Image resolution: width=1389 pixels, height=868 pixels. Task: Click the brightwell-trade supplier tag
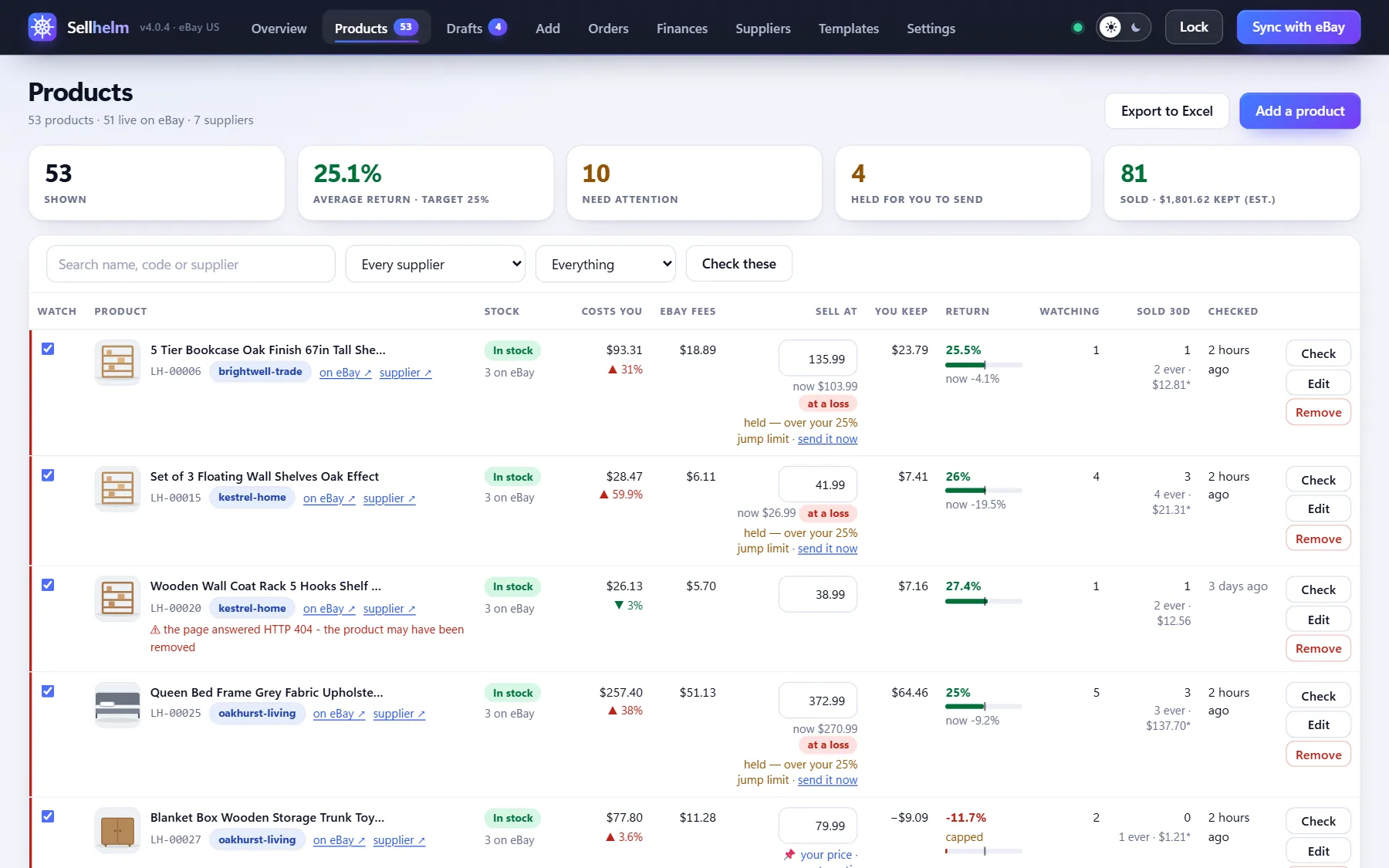(260, 372)
